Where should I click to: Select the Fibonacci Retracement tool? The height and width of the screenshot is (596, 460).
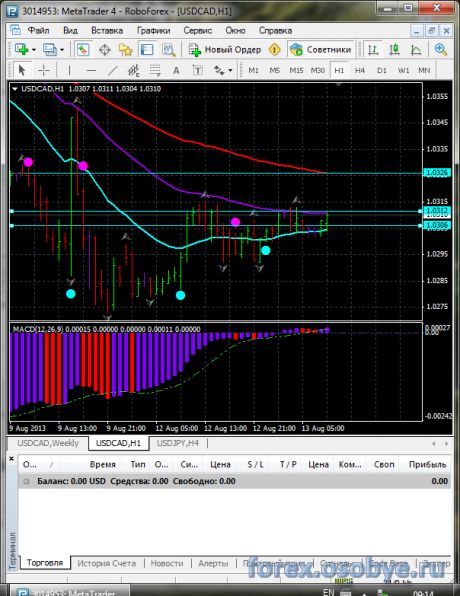click(155, 70)
